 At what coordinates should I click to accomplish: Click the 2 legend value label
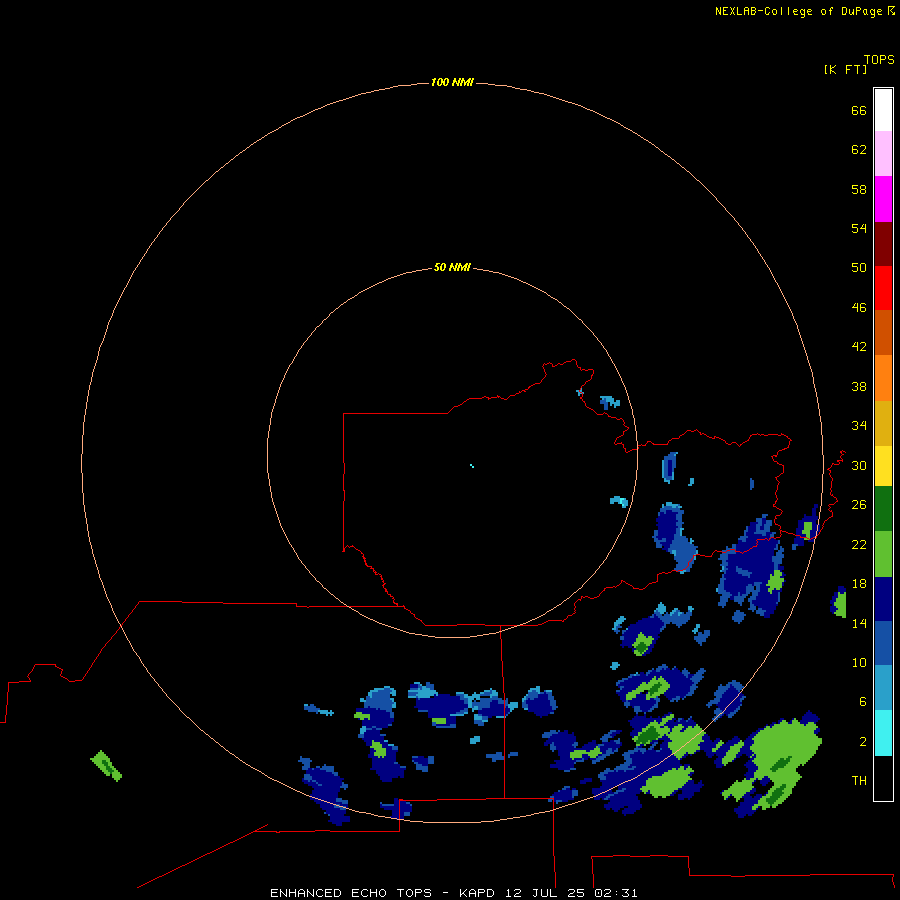(x=863, y=741)
